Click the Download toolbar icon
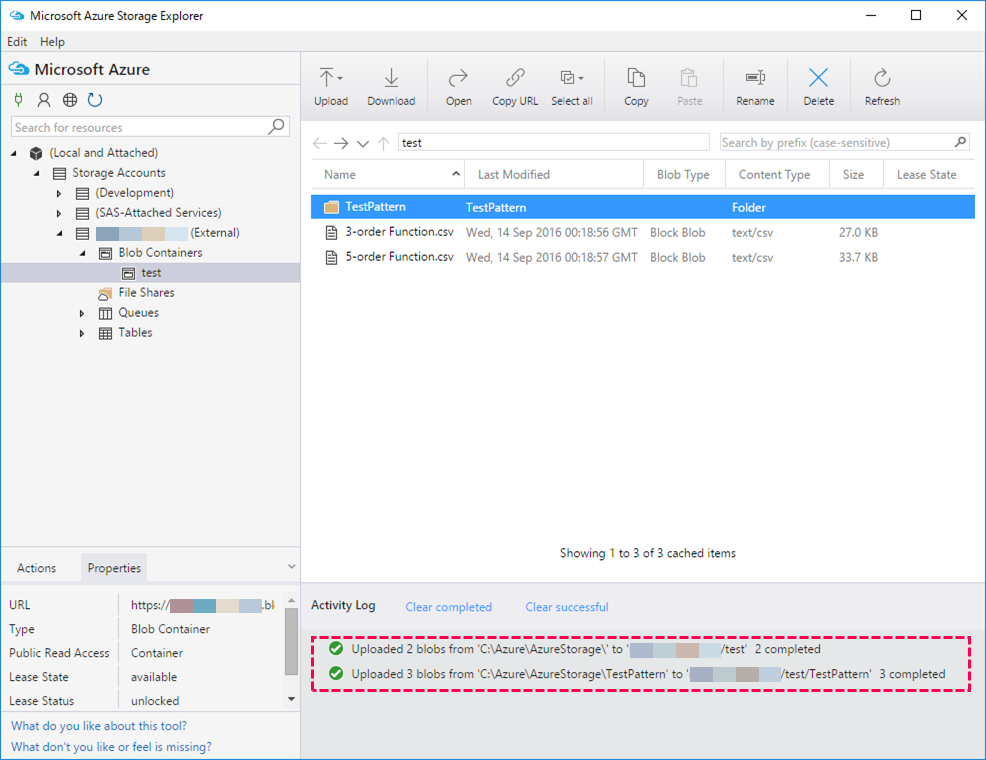Viewport: 986px width, 760px height. (391, 78)
